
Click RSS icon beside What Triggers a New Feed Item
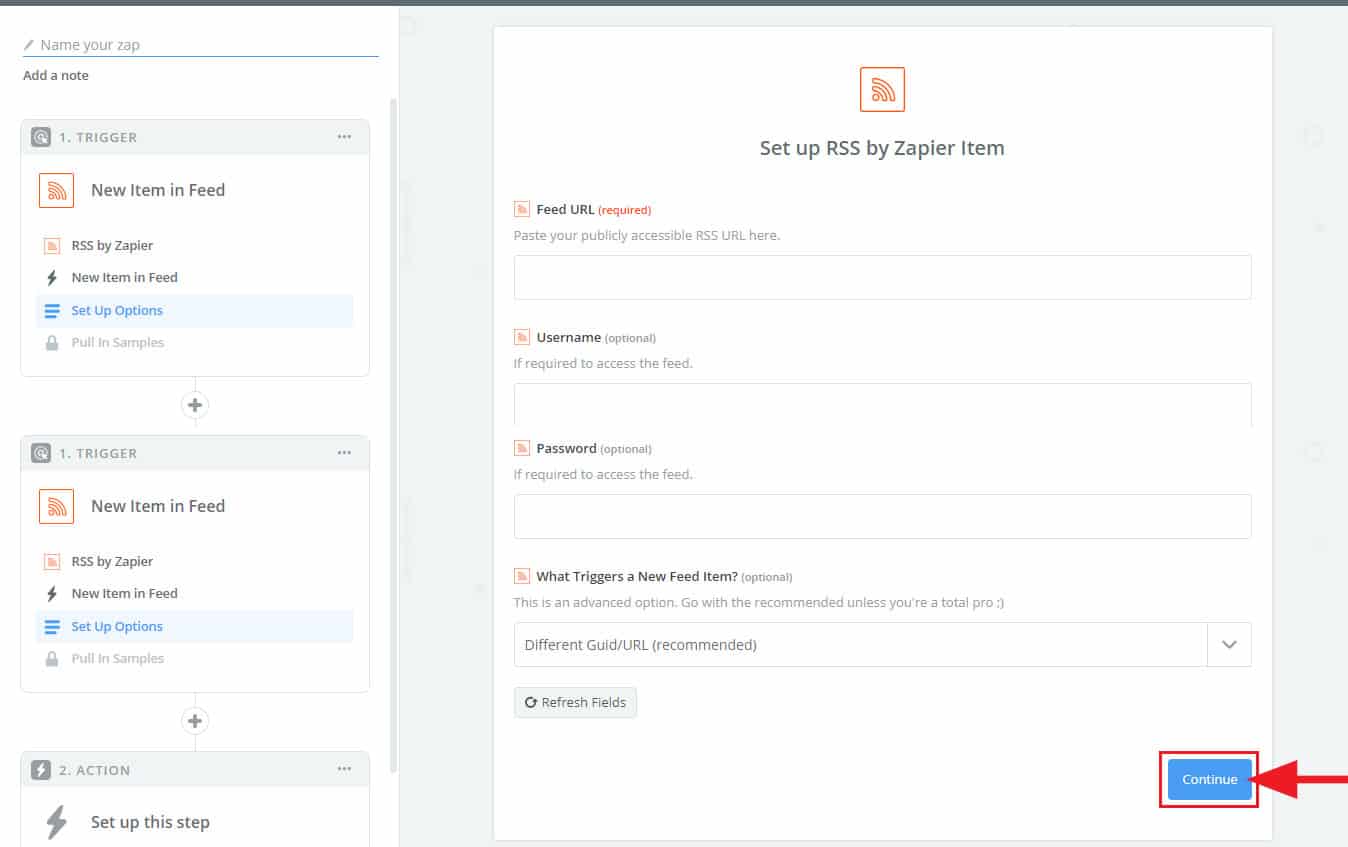(521, 576)
